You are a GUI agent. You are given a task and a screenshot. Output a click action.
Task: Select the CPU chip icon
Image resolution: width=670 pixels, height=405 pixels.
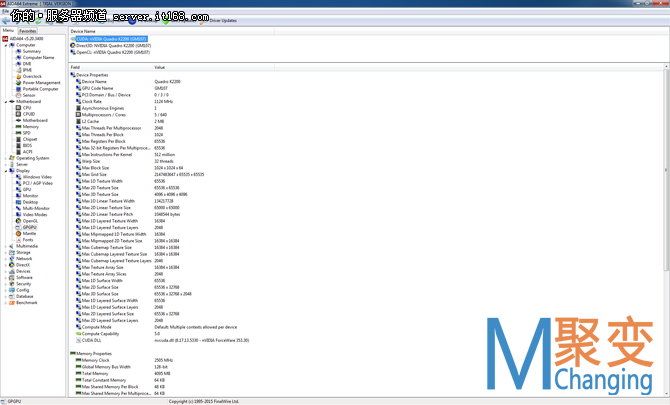point(18,108)
